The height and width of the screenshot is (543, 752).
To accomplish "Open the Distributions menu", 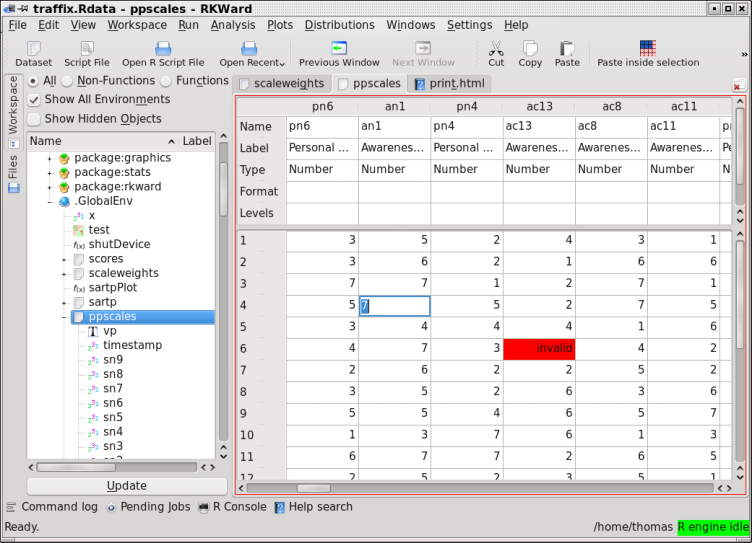I will coord(339,24).
